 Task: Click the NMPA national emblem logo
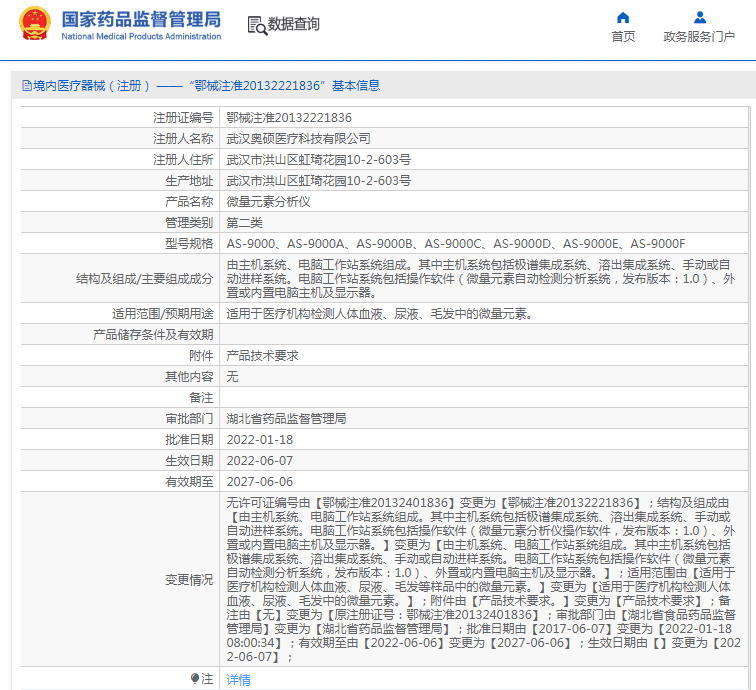point(34,23)
